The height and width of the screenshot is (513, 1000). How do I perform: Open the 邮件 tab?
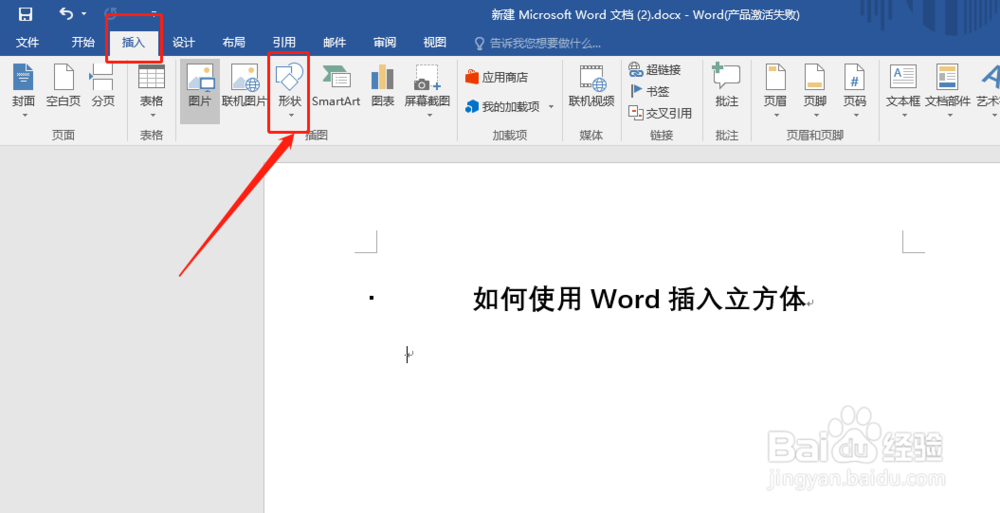coord(334,43)
